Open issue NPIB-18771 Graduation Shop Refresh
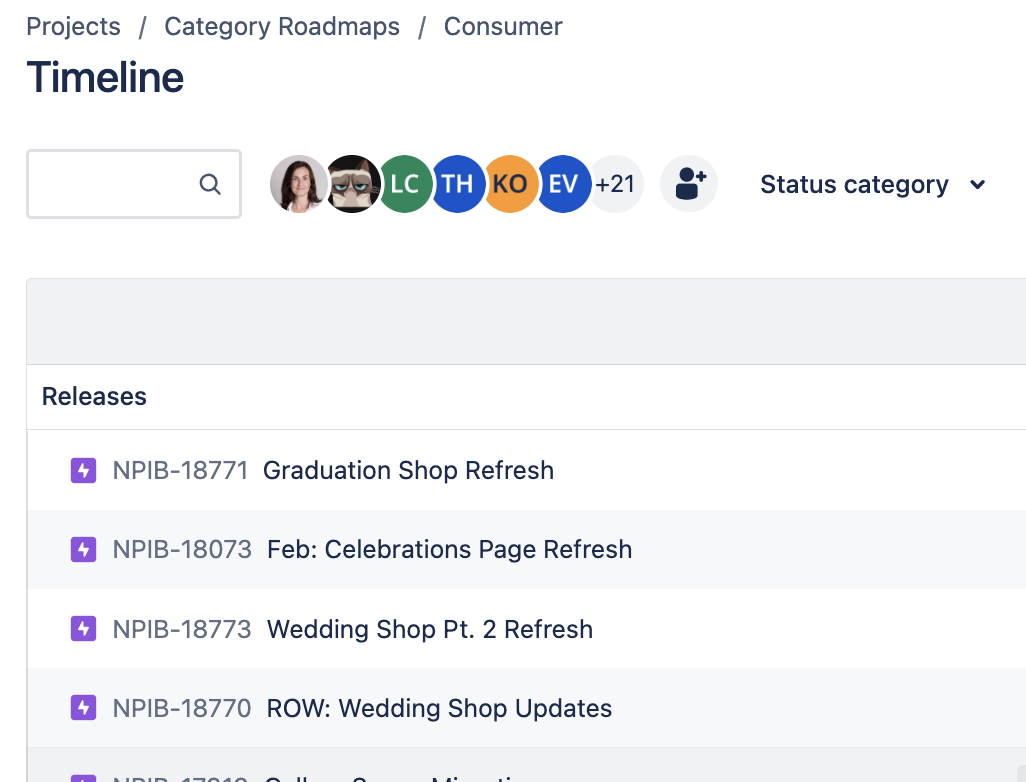Viewport: 1026px width, 782px height. click(407, 470)
